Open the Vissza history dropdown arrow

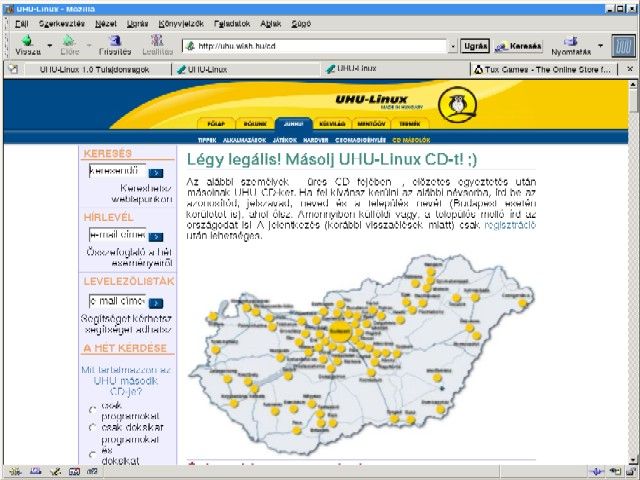coord(50,45)
